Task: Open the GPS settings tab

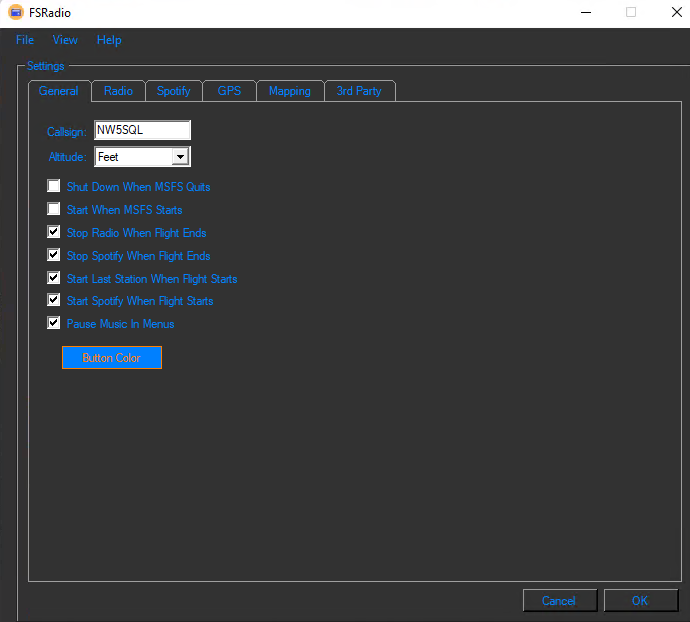Action: tap(229, 91)
